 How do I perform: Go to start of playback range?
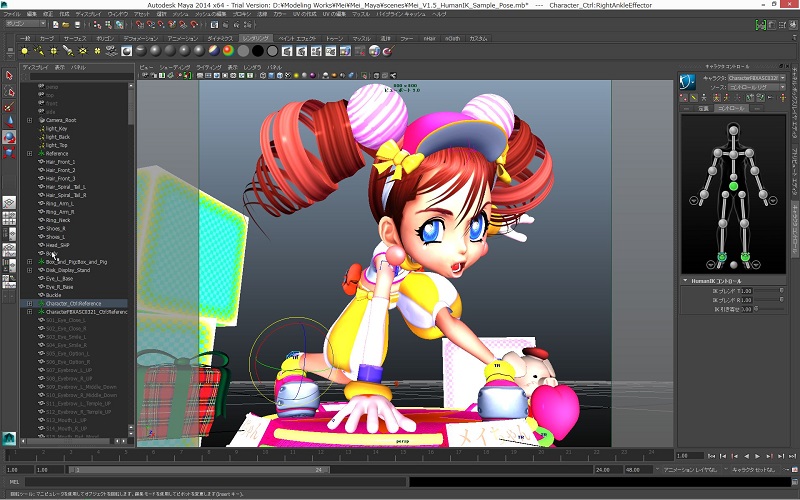711,456
